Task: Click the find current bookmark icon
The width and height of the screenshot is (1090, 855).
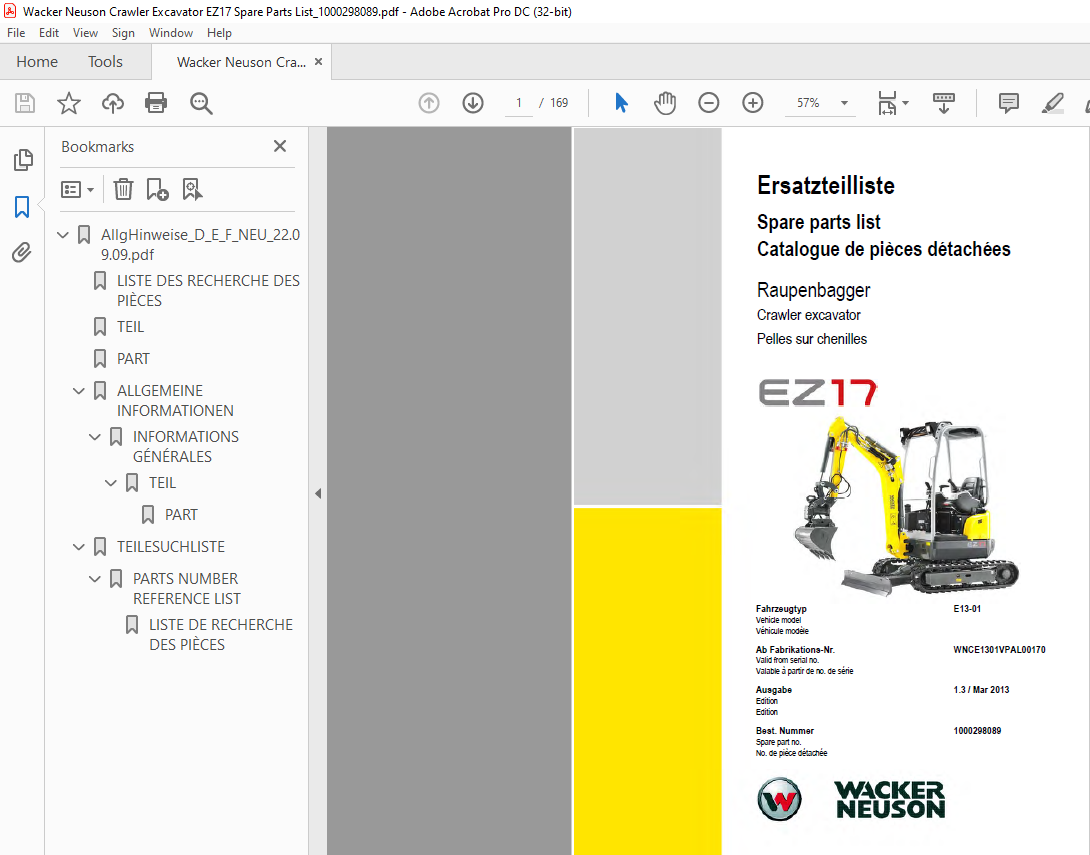Action: coord(192,189)
